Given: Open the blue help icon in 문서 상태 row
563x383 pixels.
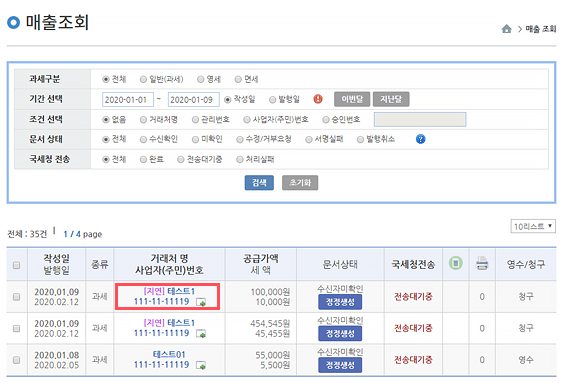Looking at the screenshot, I should click(x=420, y=139).
